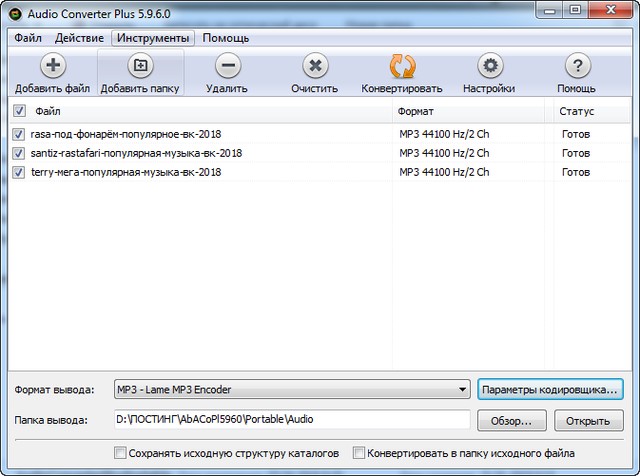640x476 pixels.
Task: Enable Конвертировать в папку исходного файла checkbox
Action: (358, 453)
